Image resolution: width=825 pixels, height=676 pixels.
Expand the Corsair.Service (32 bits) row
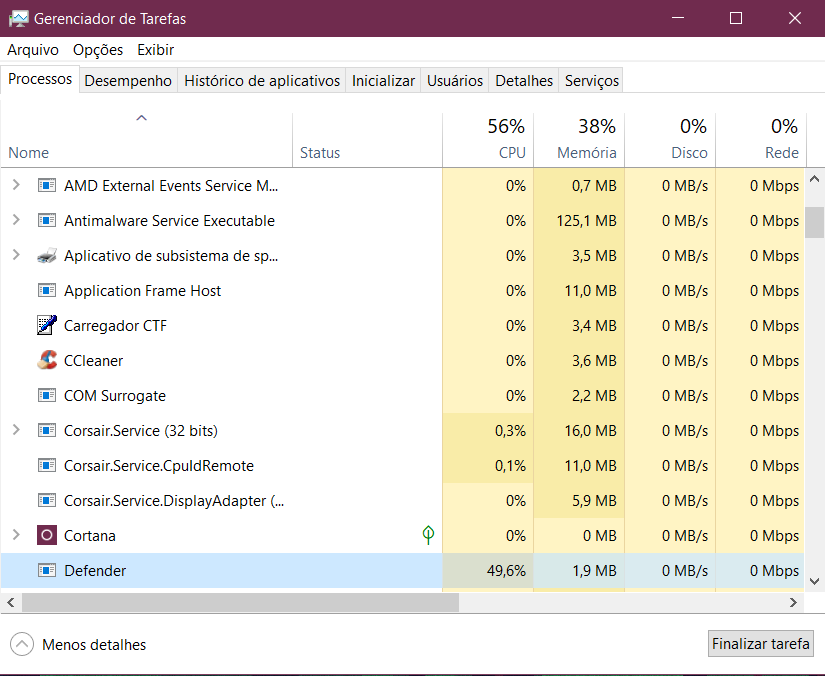pos(16,430)
